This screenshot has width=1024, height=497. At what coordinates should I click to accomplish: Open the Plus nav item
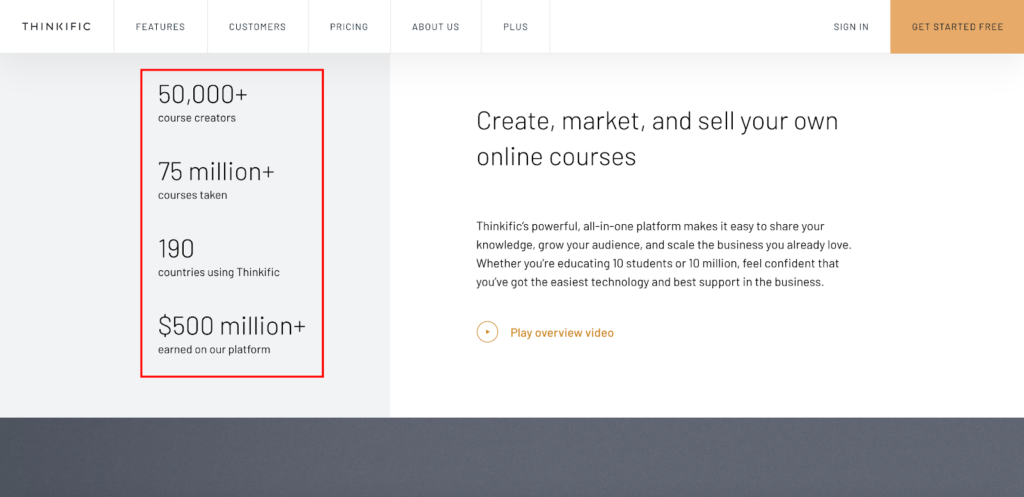click(x=515, y=27)
